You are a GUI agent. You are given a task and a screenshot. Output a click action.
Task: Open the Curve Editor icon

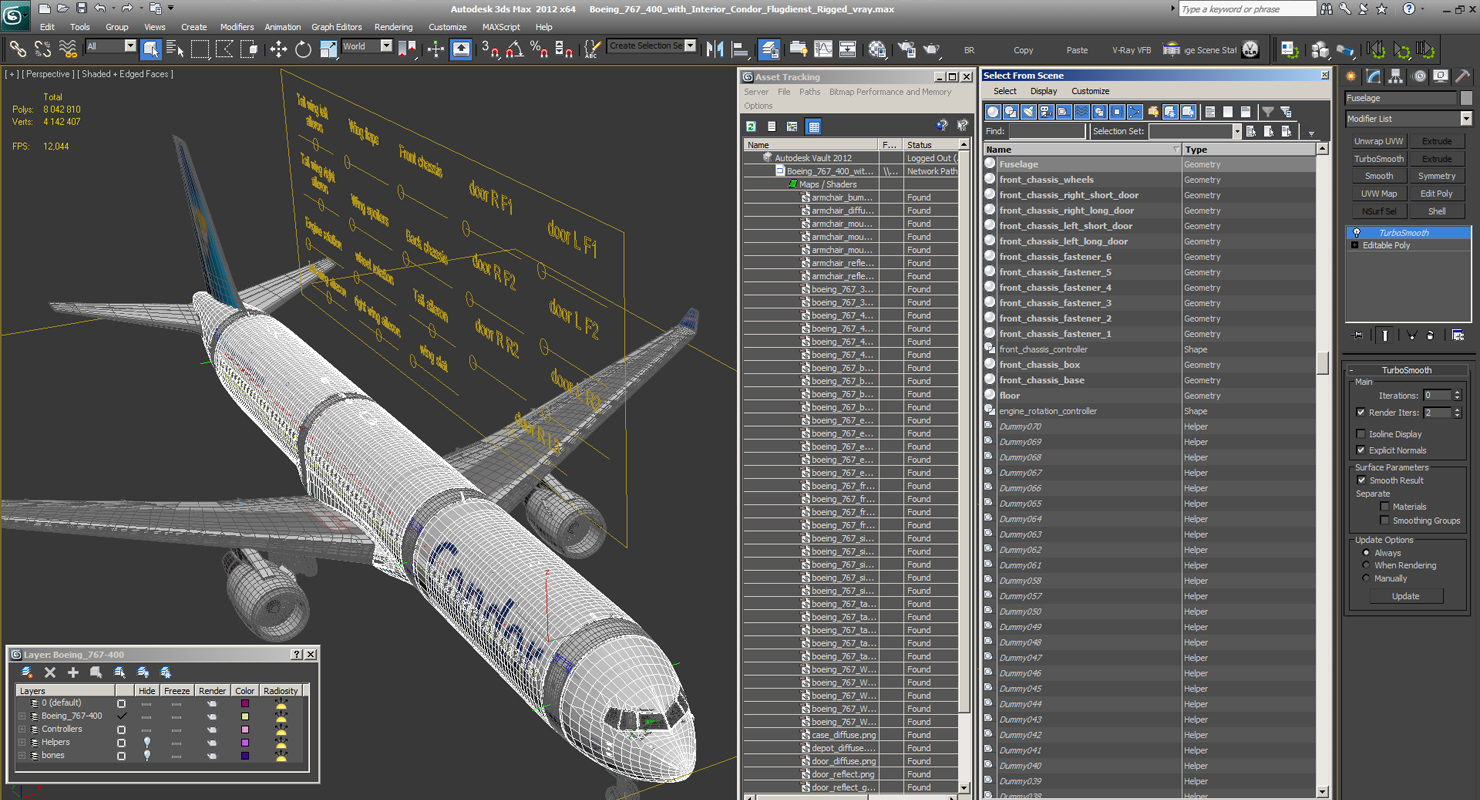pyautogui.click(x=823, y=49)
